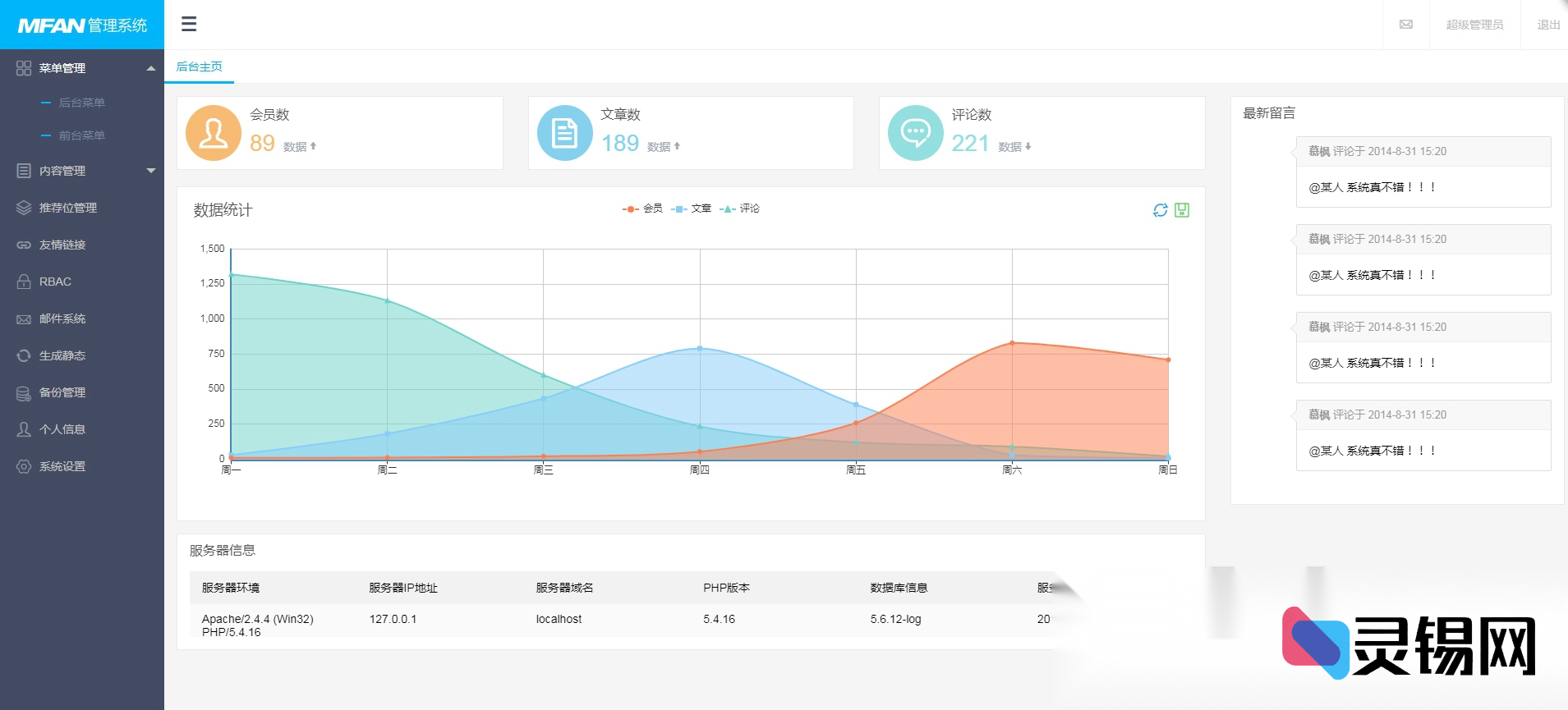Open RBAC from the sidebar
This screenshot has height=710, width=1568.
point(55,282)
